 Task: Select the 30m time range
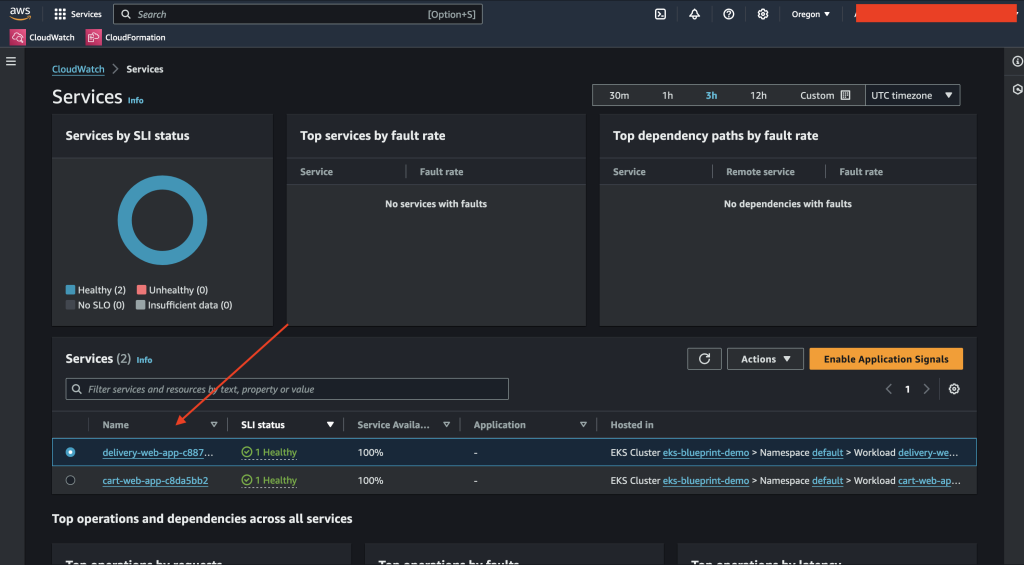point(619,95)
